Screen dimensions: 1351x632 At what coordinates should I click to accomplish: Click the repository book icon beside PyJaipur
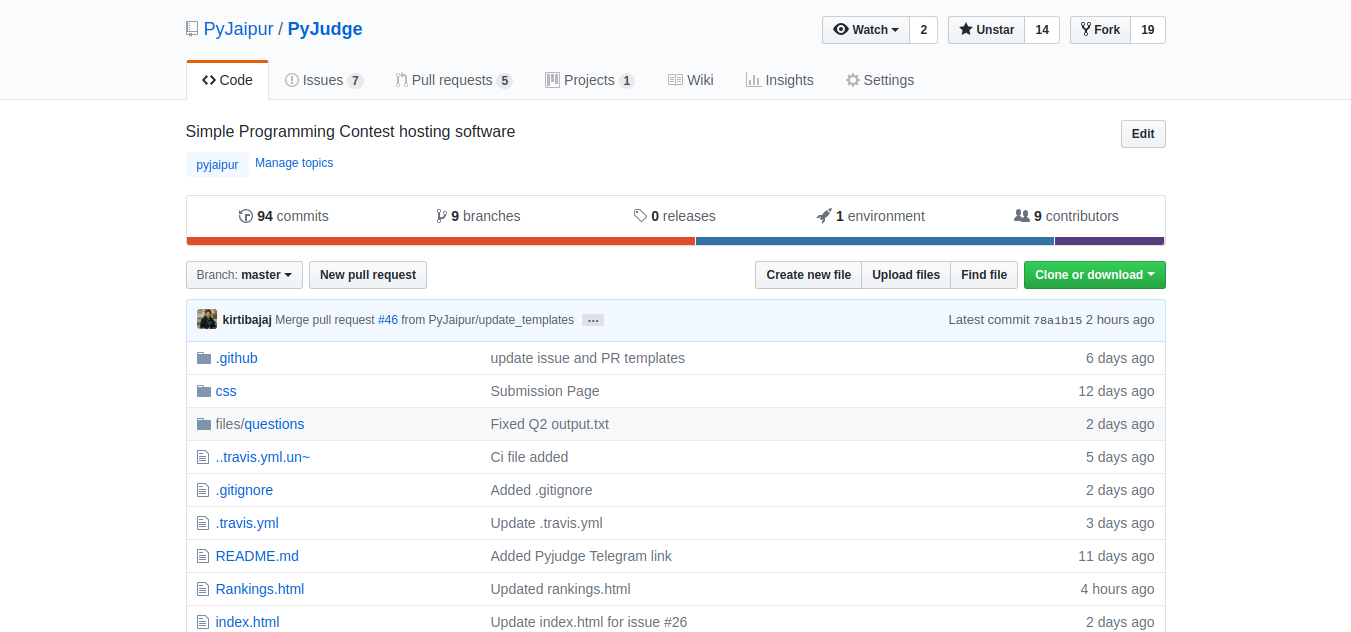[x=192, y=29]
